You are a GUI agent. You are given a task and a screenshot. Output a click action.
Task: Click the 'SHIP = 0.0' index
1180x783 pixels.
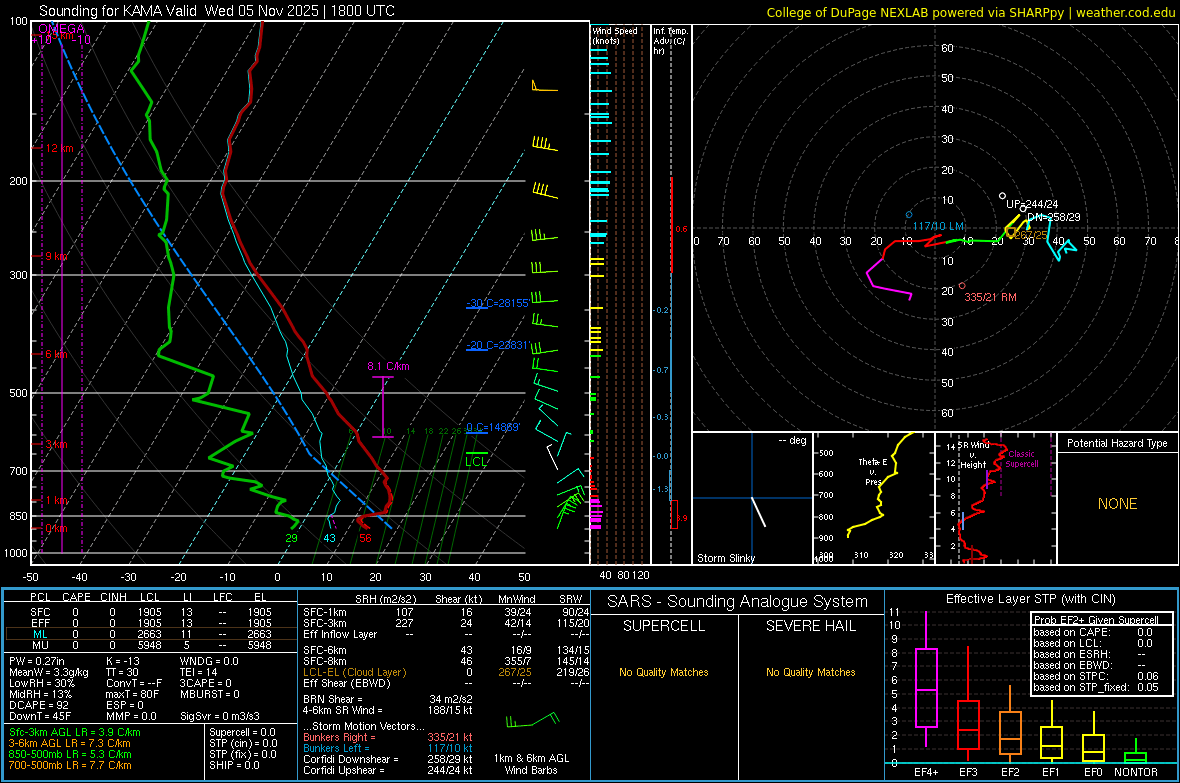coord(234,765)
